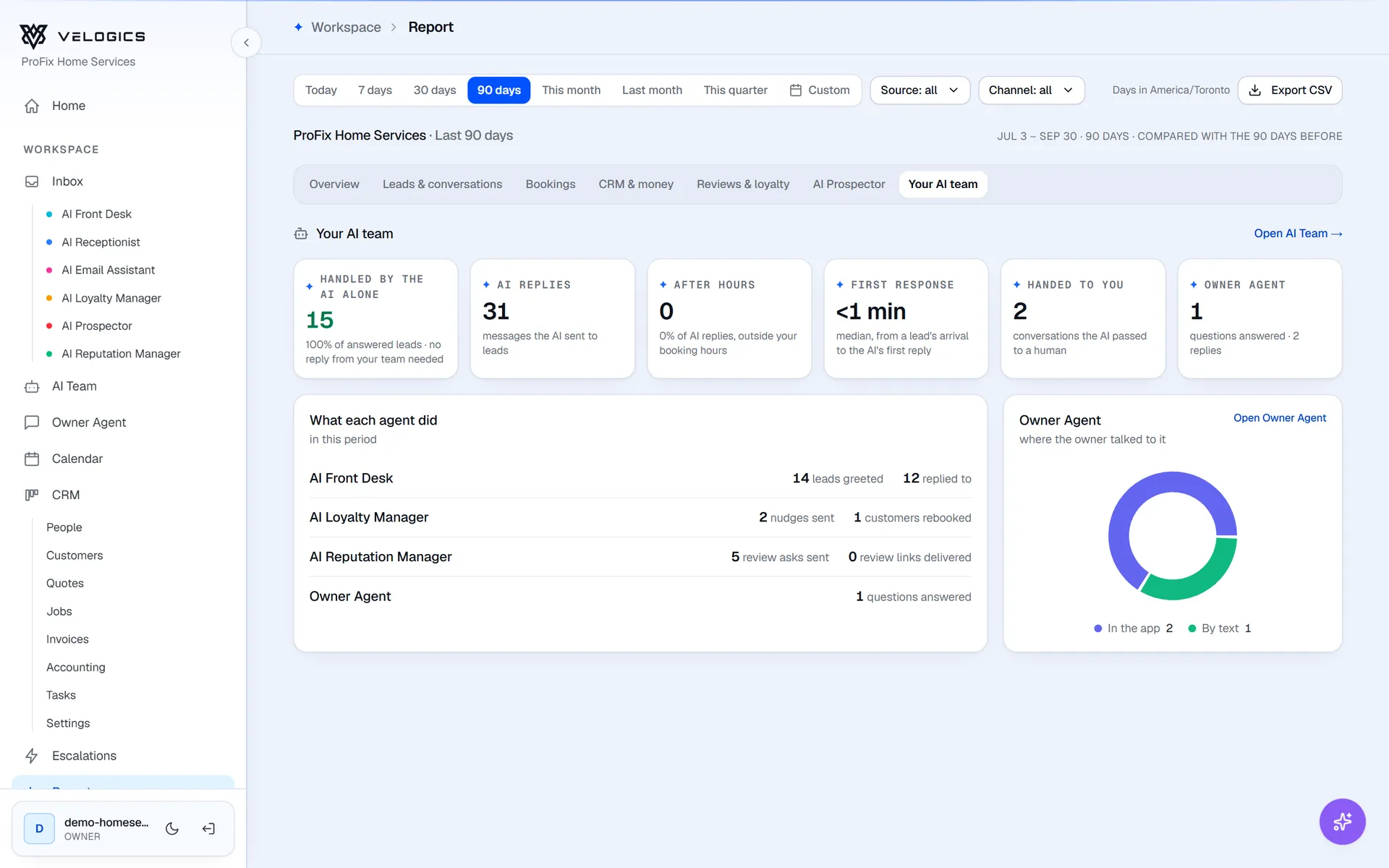Click the Velogics logo icon
The image size is (1389, 868).
pyautogui.click(x=33, y=36)
